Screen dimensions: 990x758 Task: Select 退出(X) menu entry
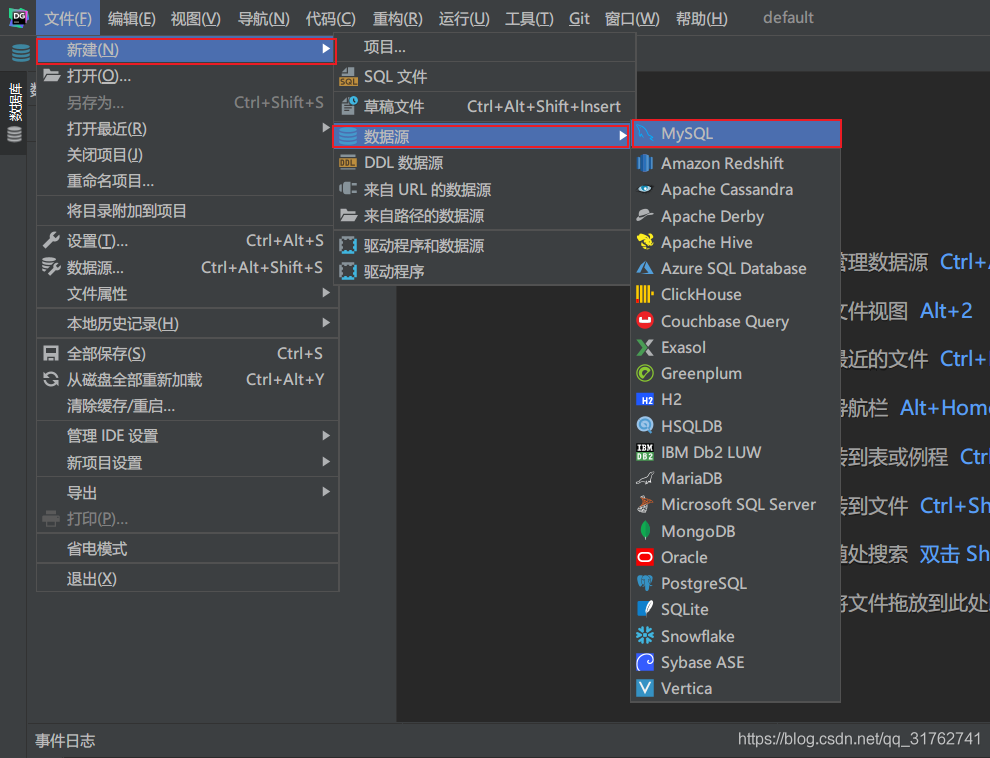point(188,578)
